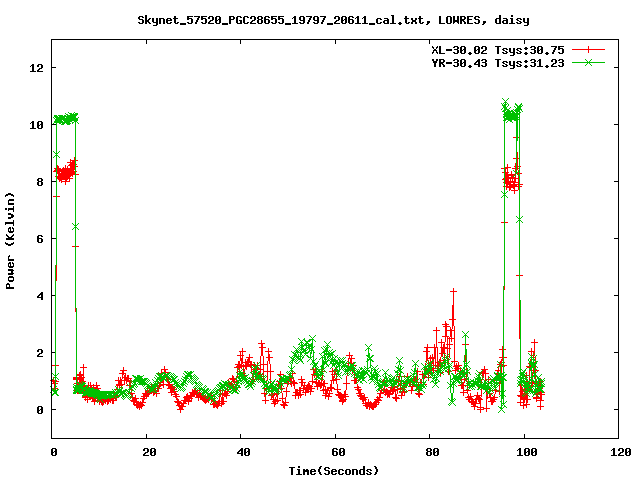Click the Power (Kelvin) y-axis label
This screenshot has height=480, width=640.
click(10, 241)
